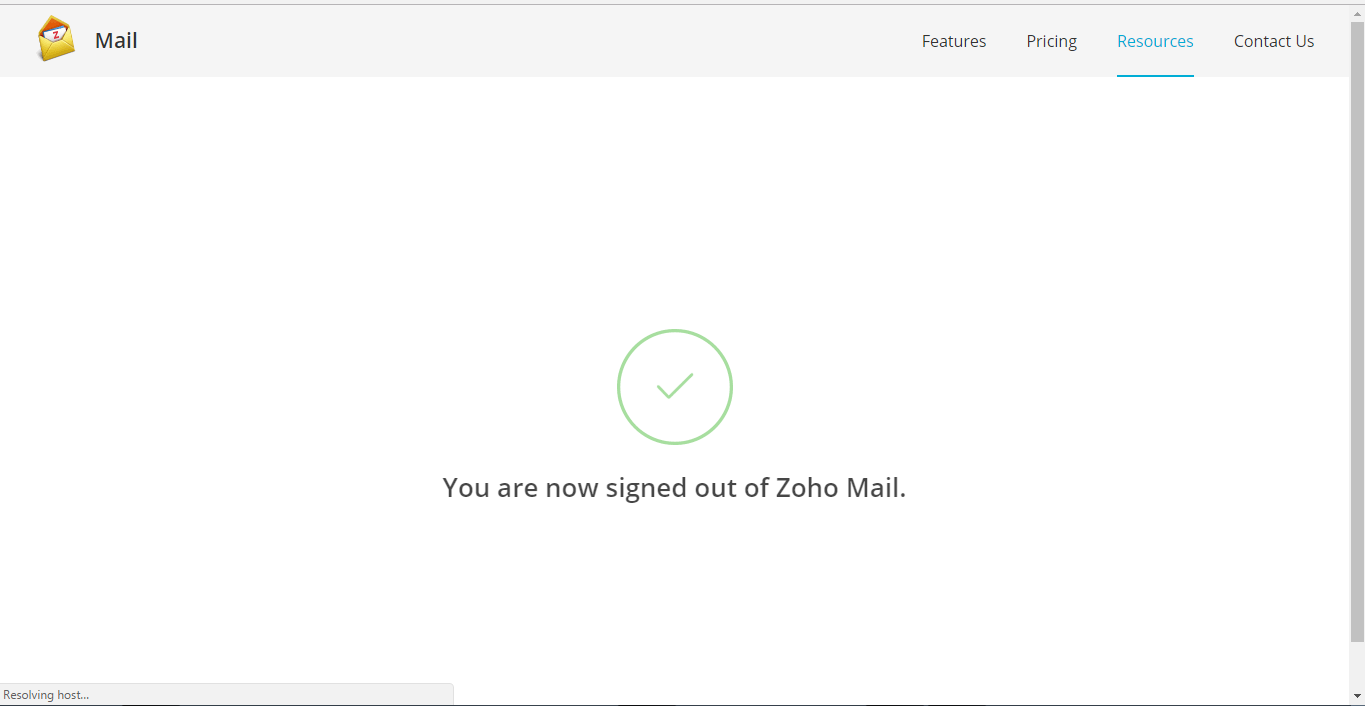Viewport: 1365px width, 706px height.
Task: Click the underline indicator beneath Resources
Action: pos(1155,75)
